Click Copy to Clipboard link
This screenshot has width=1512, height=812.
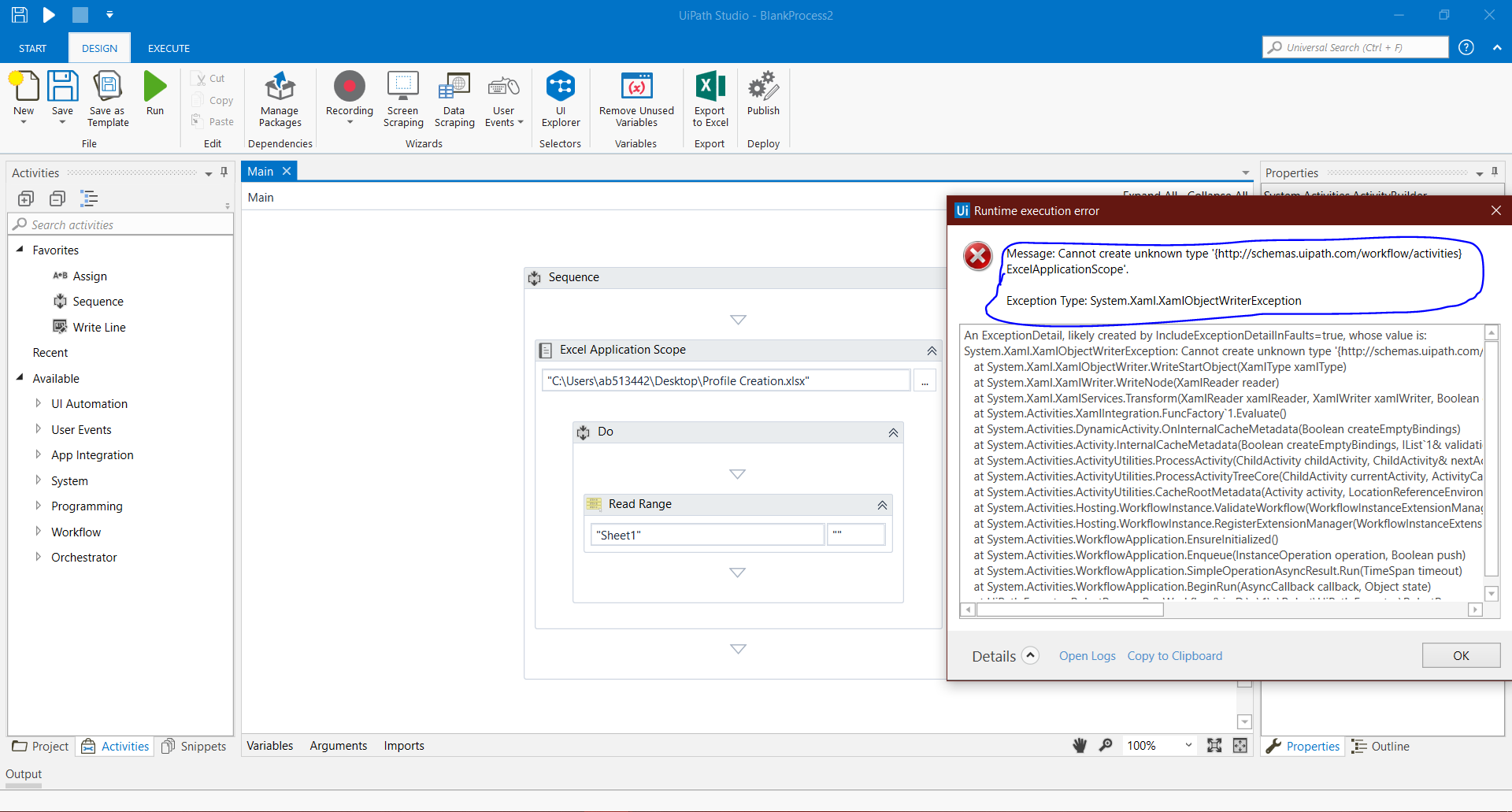[x=1174, y=655]
